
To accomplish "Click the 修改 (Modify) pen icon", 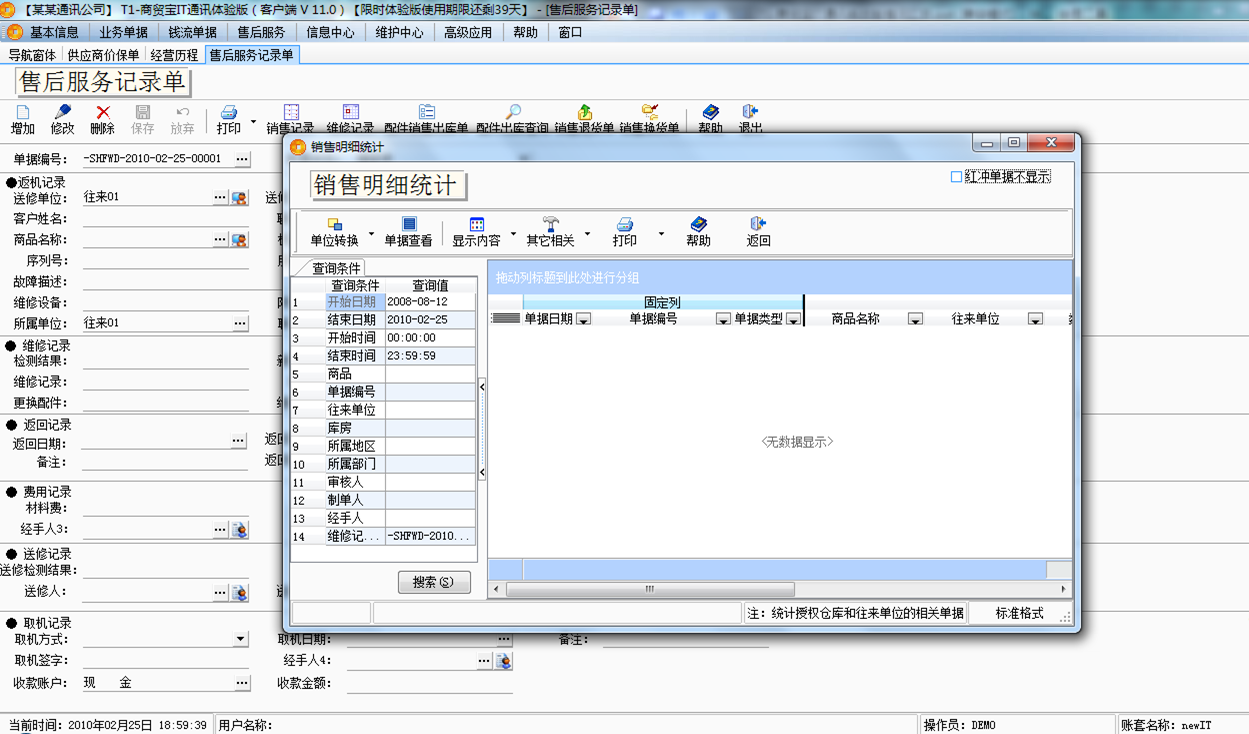I will pos(62,113).
